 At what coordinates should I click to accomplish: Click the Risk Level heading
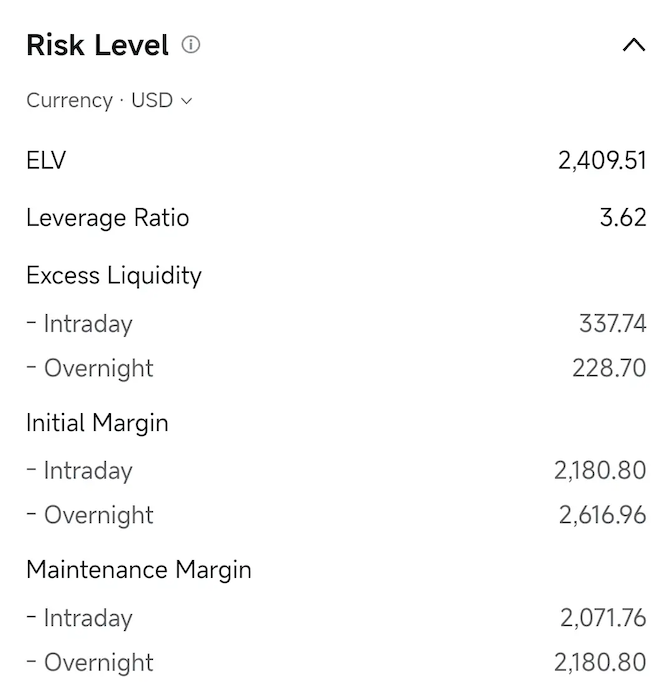click(97, 45)
